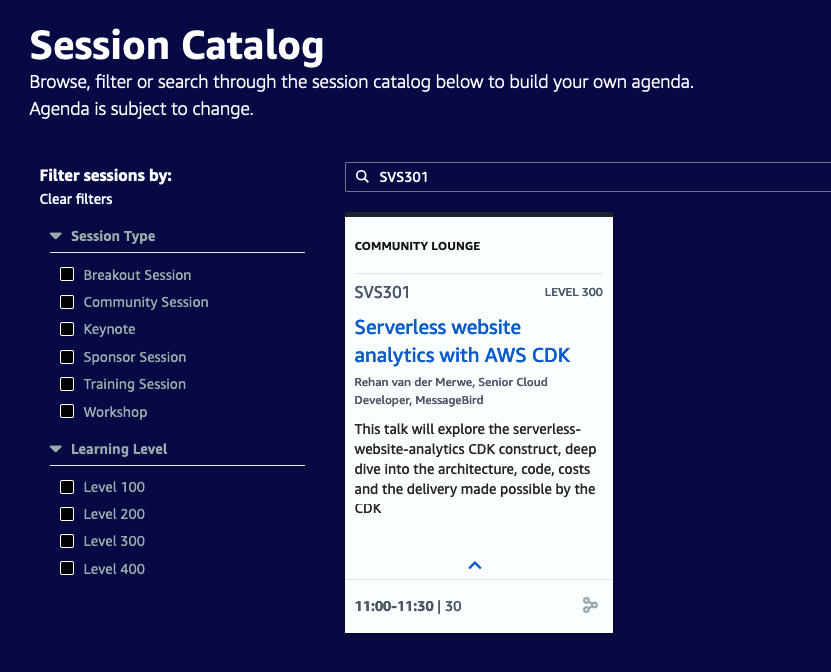Click the LEVEL 300 label on card
Image resolution: width=831 pixels, height=672 pixels.
[573, 292]
